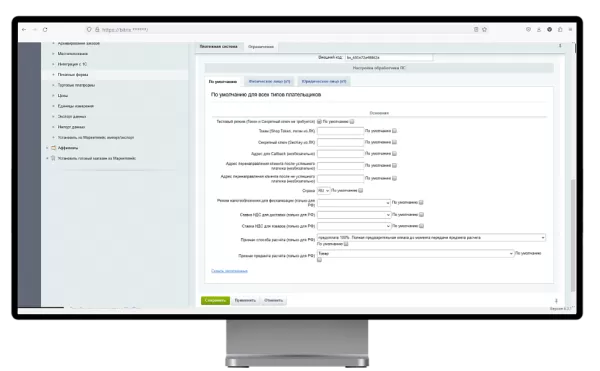
Task: Click into the Токен (Shop Token) input field
Action: (x=340, y=131)
